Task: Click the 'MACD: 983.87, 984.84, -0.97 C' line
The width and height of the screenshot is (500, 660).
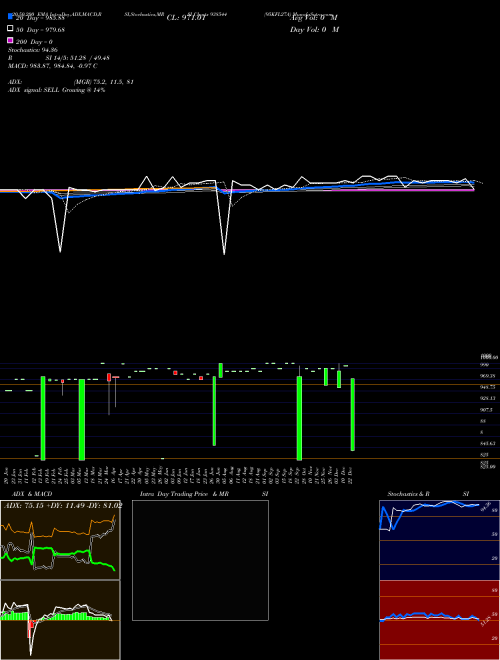Action: click(x=53, y=66)
